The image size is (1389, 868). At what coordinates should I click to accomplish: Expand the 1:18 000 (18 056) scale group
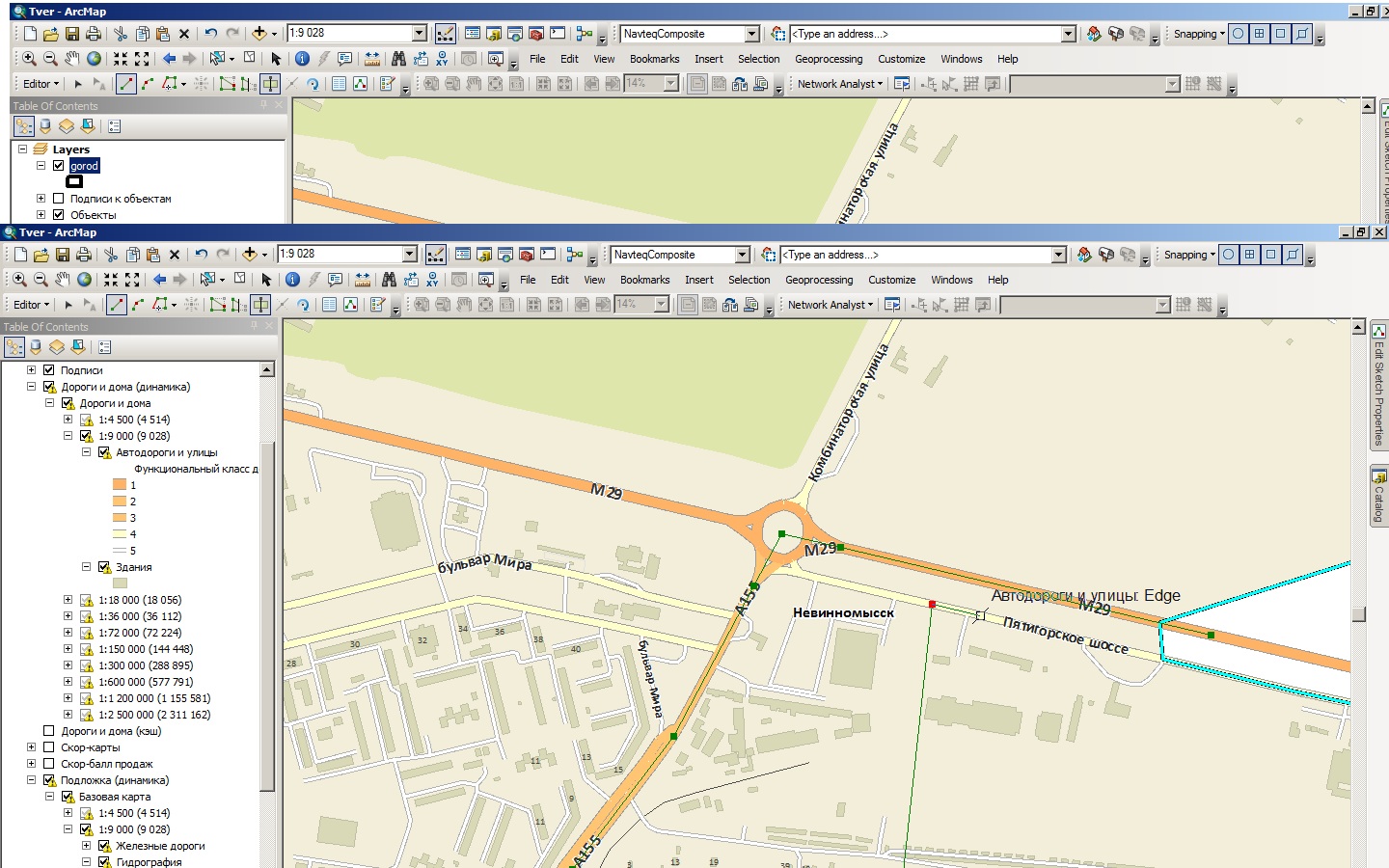click(x=68, y=600)
